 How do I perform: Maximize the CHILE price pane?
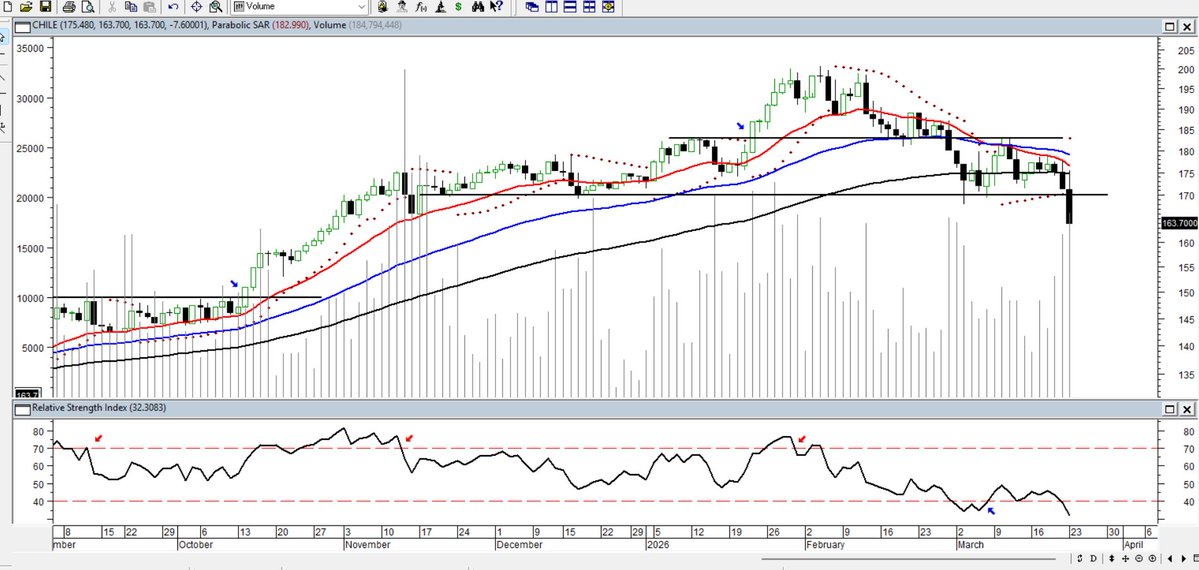coord(1170,26)
